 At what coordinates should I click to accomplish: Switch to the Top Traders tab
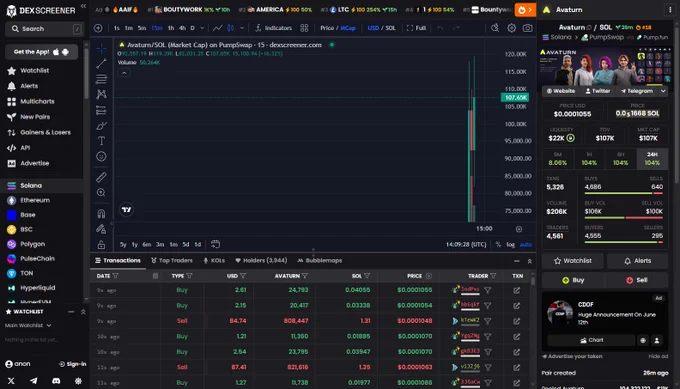point(172,261)
